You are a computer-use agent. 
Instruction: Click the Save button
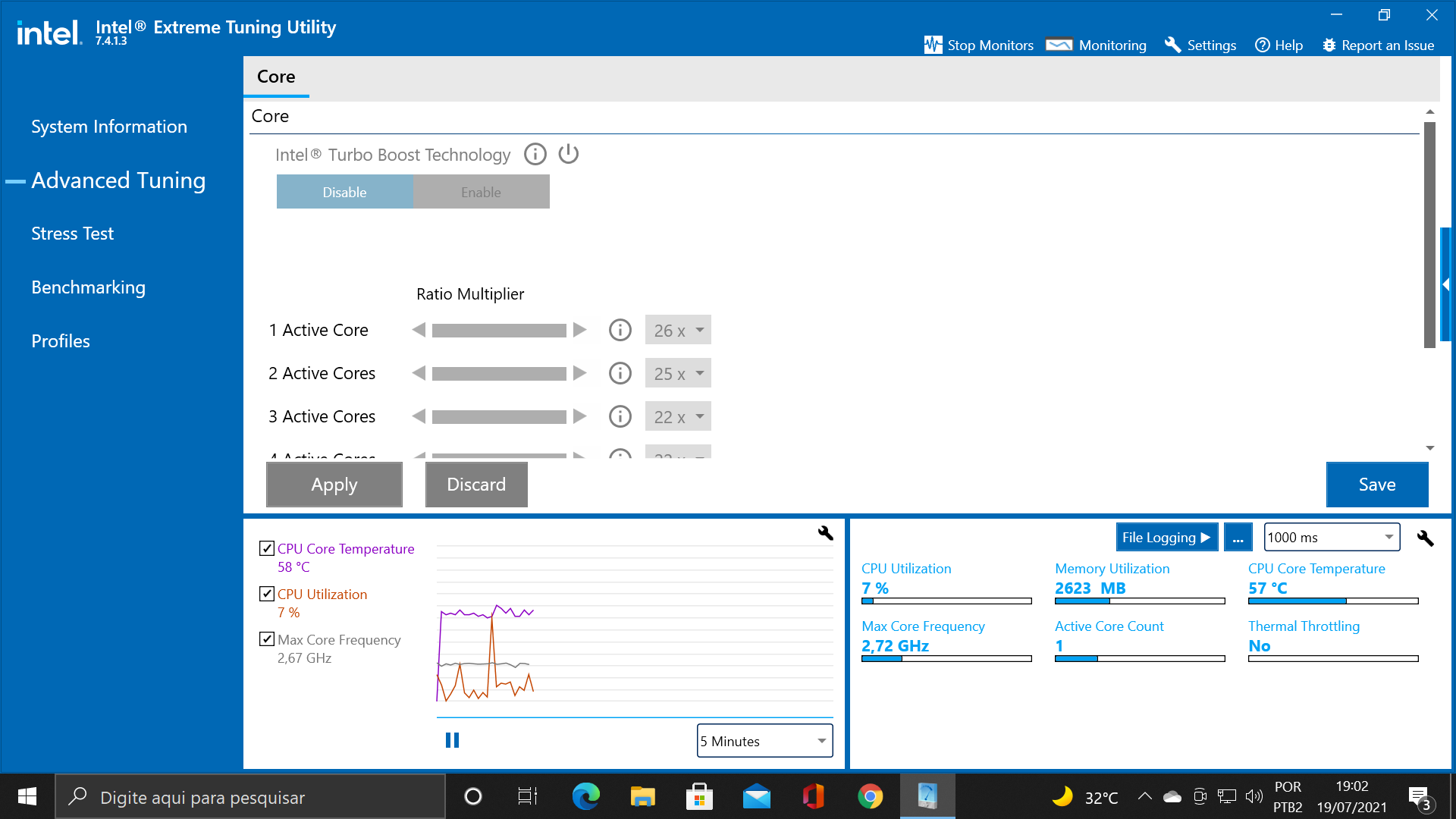(x=1377, y=485)
